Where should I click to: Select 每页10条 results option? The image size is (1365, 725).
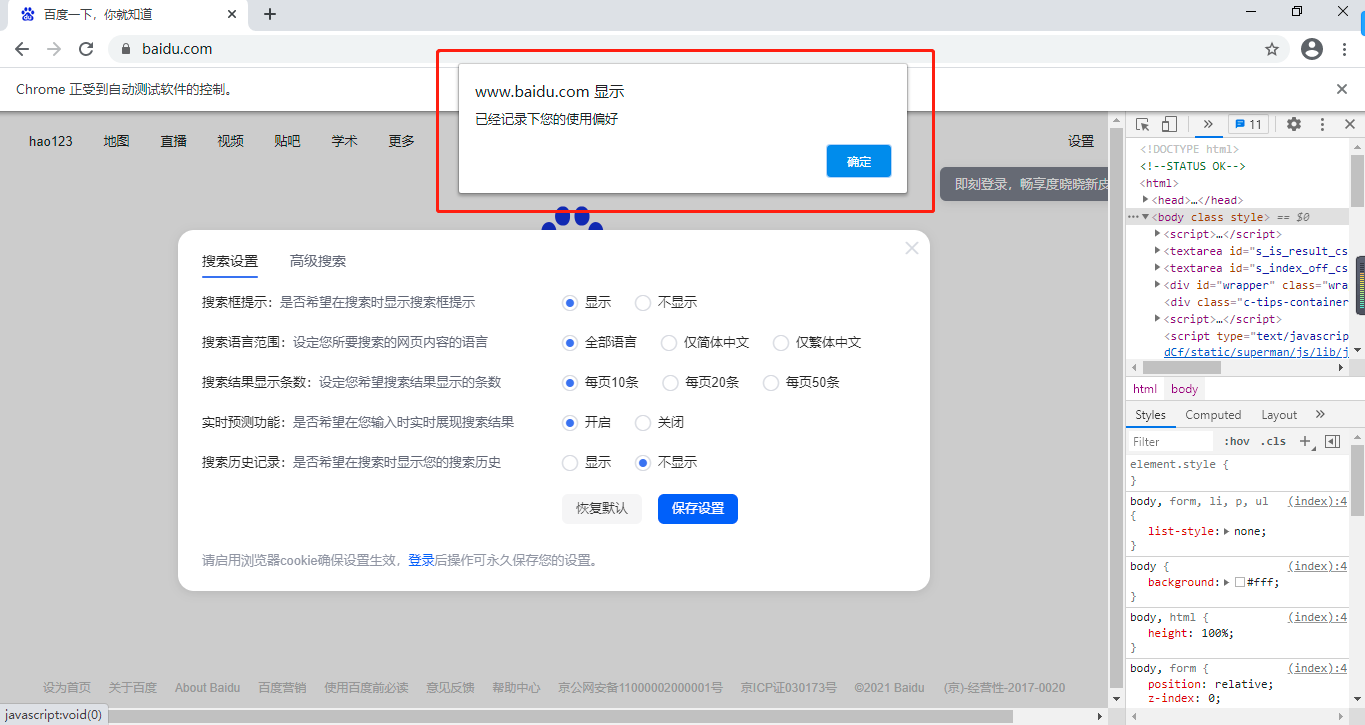point(570,382)
